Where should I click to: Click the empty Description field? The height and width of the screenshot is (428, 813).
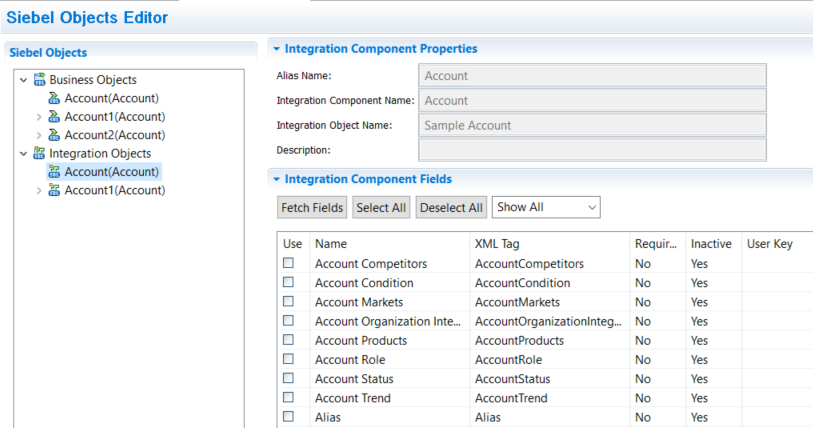[592, 150]
